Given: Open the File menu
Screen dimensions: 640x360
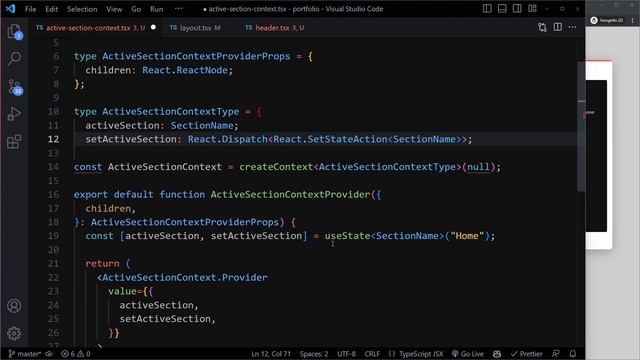Looking at the screenshot, I should 31,9.
